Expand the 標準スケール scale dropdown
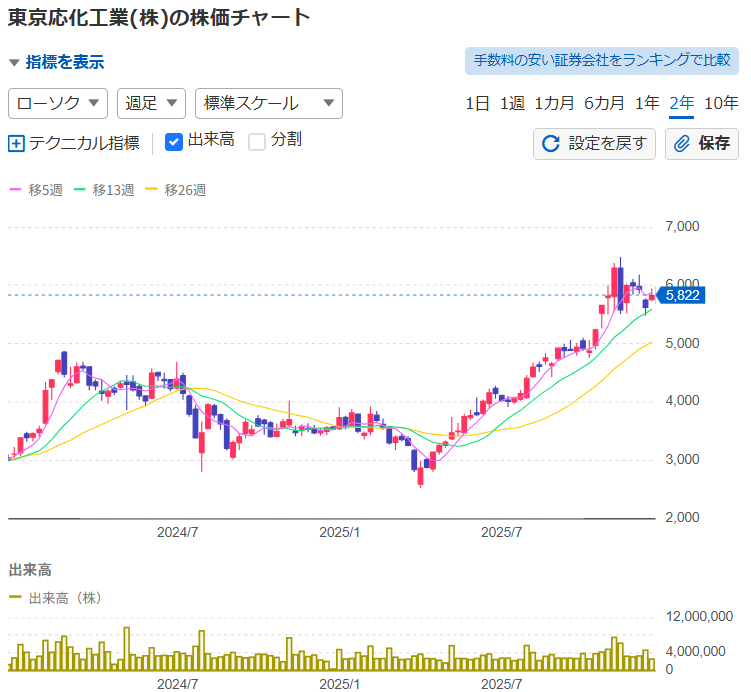Viewport: 751px width, 692px height. [x=268, y=103]
